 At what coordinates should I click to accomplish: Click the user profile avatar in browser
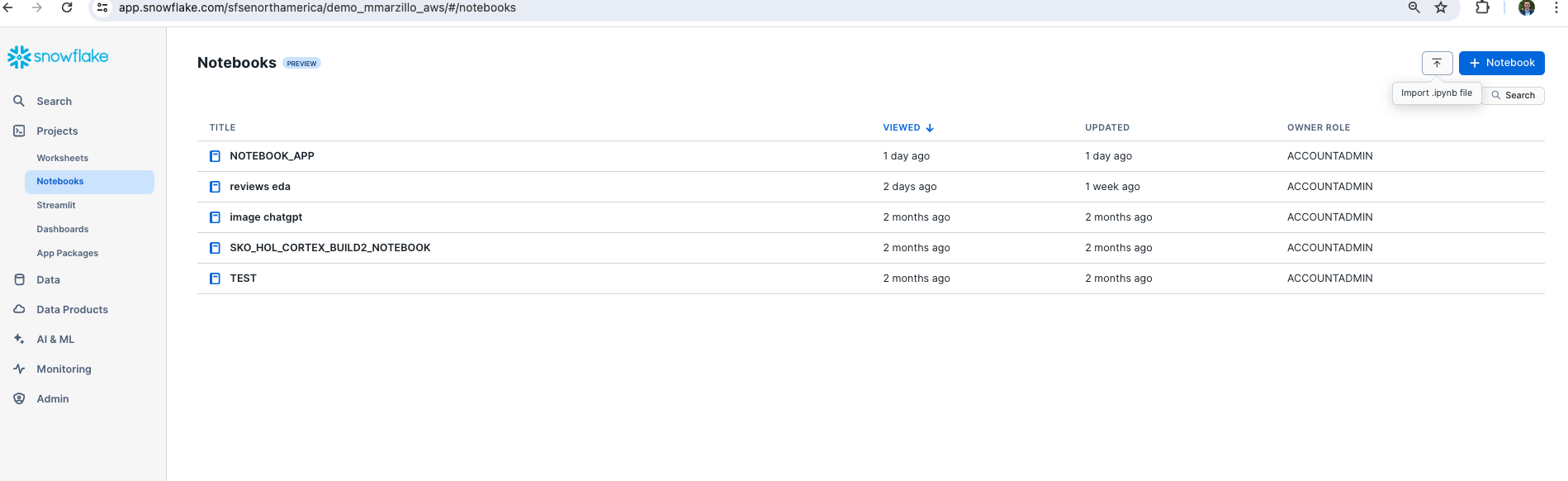1526,7
